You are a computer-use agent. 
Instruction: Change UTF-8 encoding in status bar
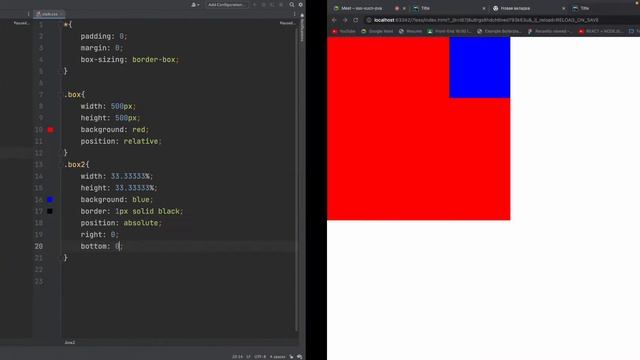pyautogui.click(x=260, y=357)
